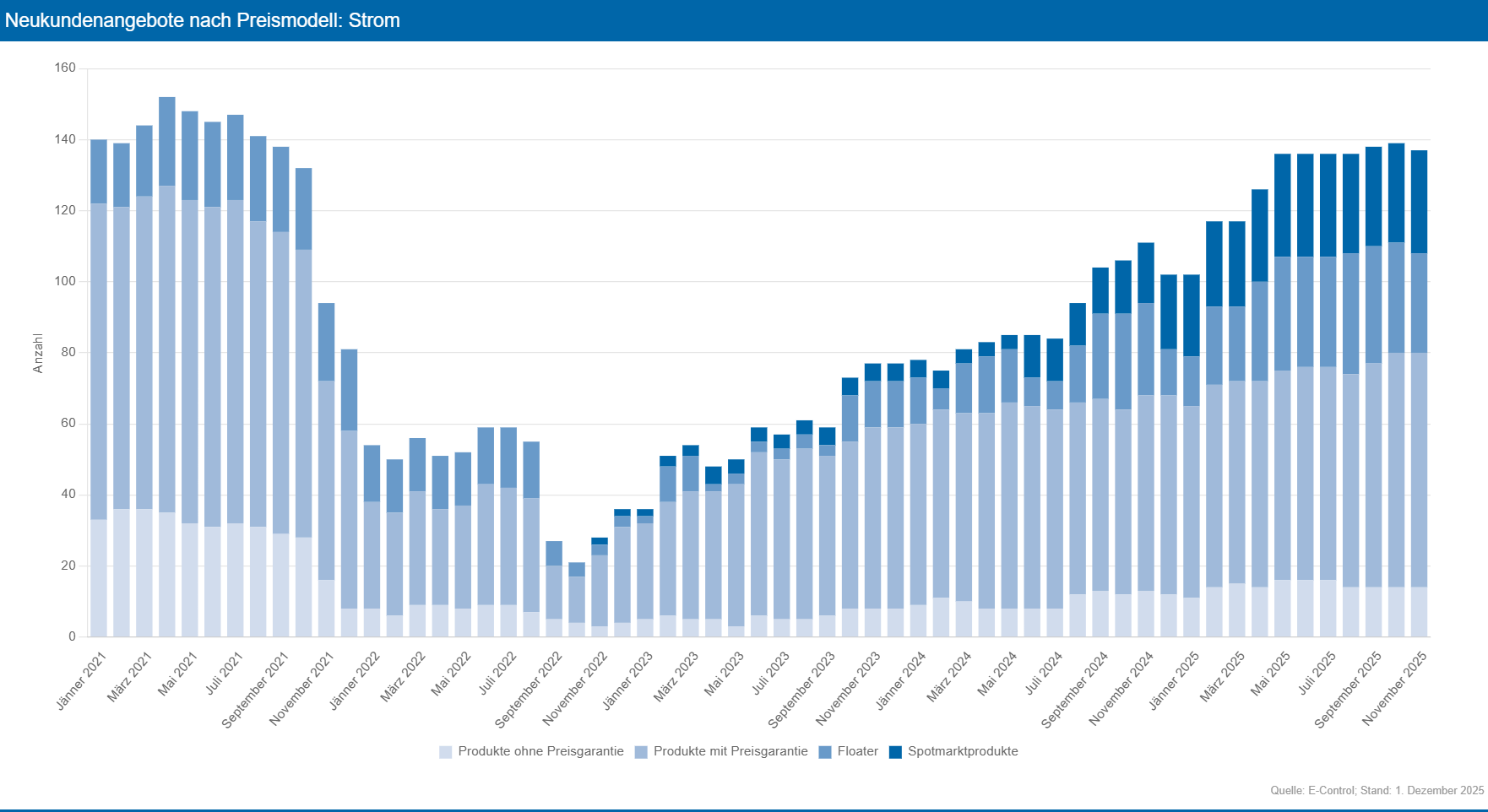
Task: Click the September 2024 x-axis label
Action: point(1076,689)
